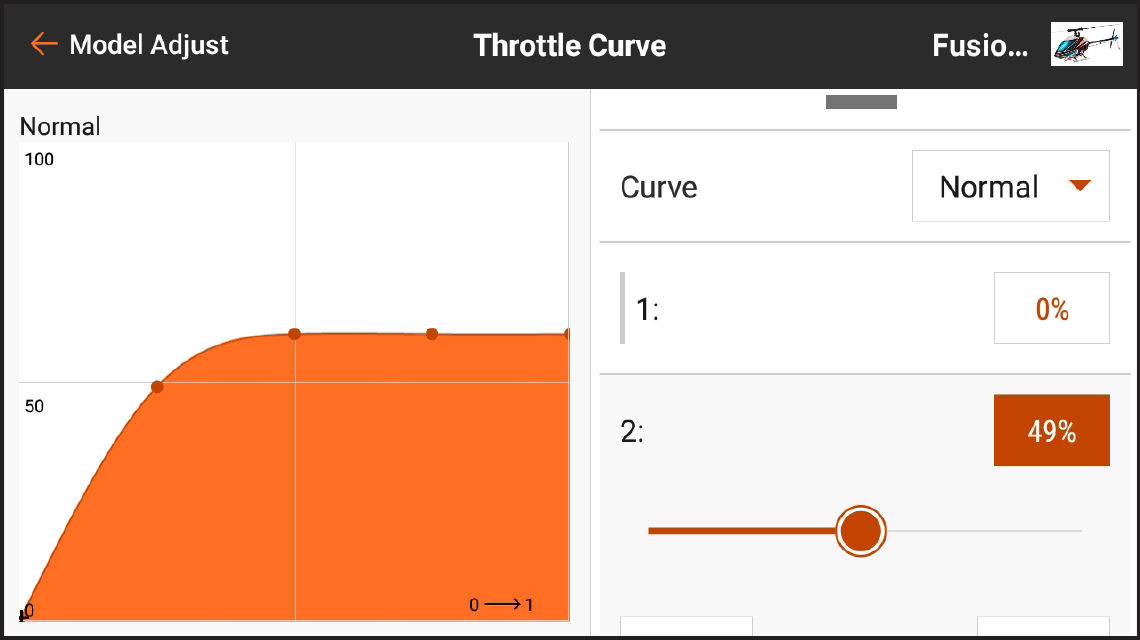The image size is (1140, 640).
Task: Open point 1 value box showing 0%
Action: (1051, 308)
